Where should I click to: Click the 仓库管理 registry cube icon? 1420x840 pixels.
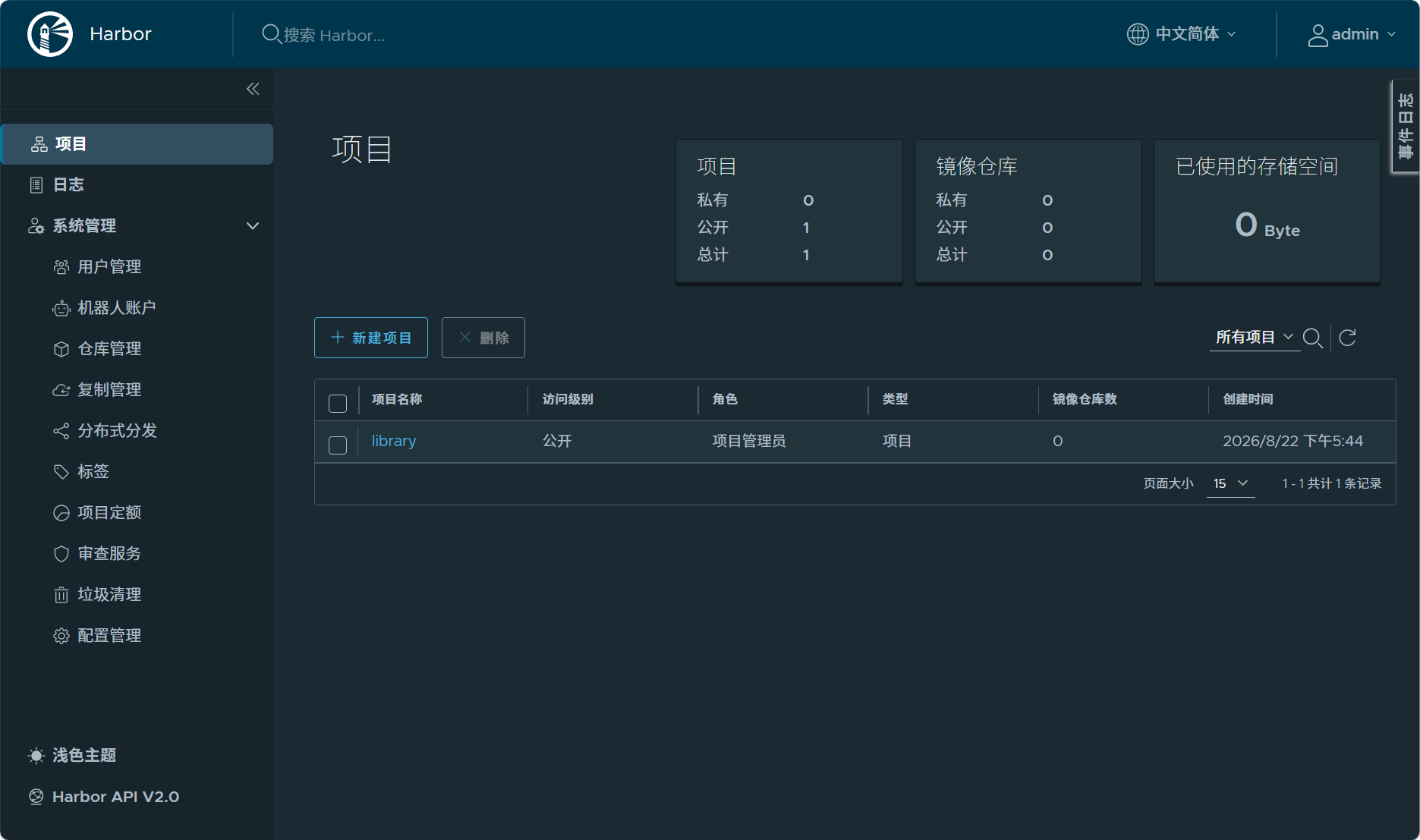61,349
